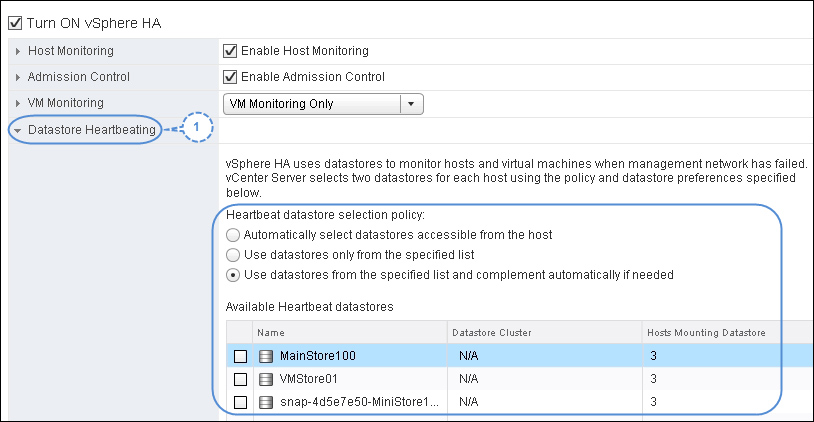Click the MainStore100 datastore icon

tap(266, 356)
